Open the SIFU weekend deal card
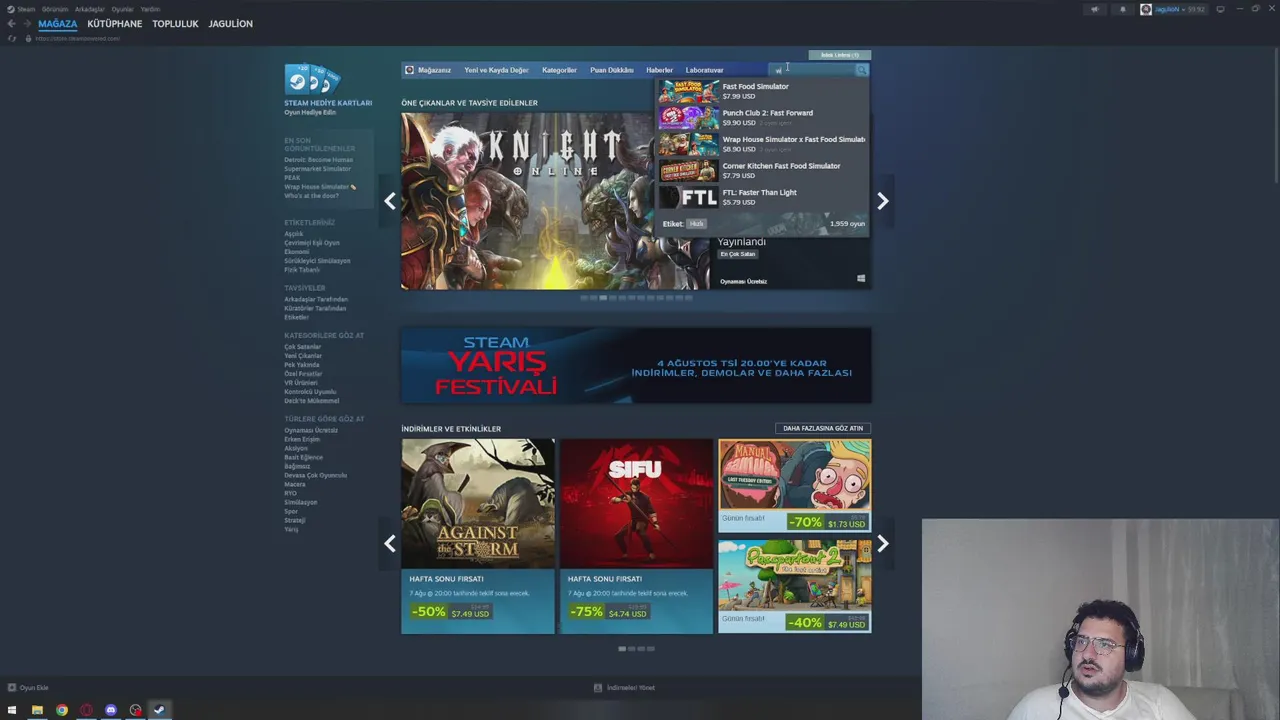Screen dimensions: 1280x720 [x=636, y=536]
